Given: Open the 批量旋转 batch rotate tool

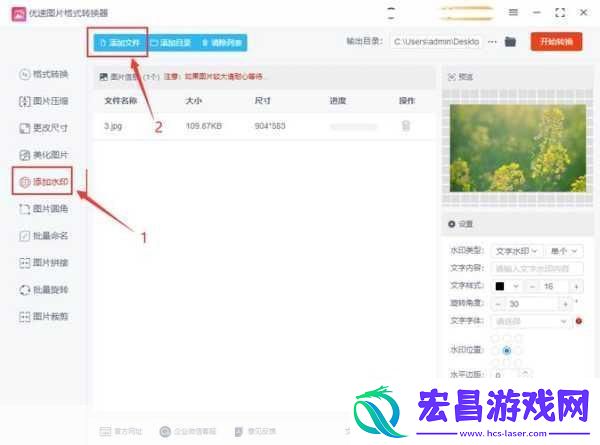Looking at the screenshot, I should pos(44,290).
